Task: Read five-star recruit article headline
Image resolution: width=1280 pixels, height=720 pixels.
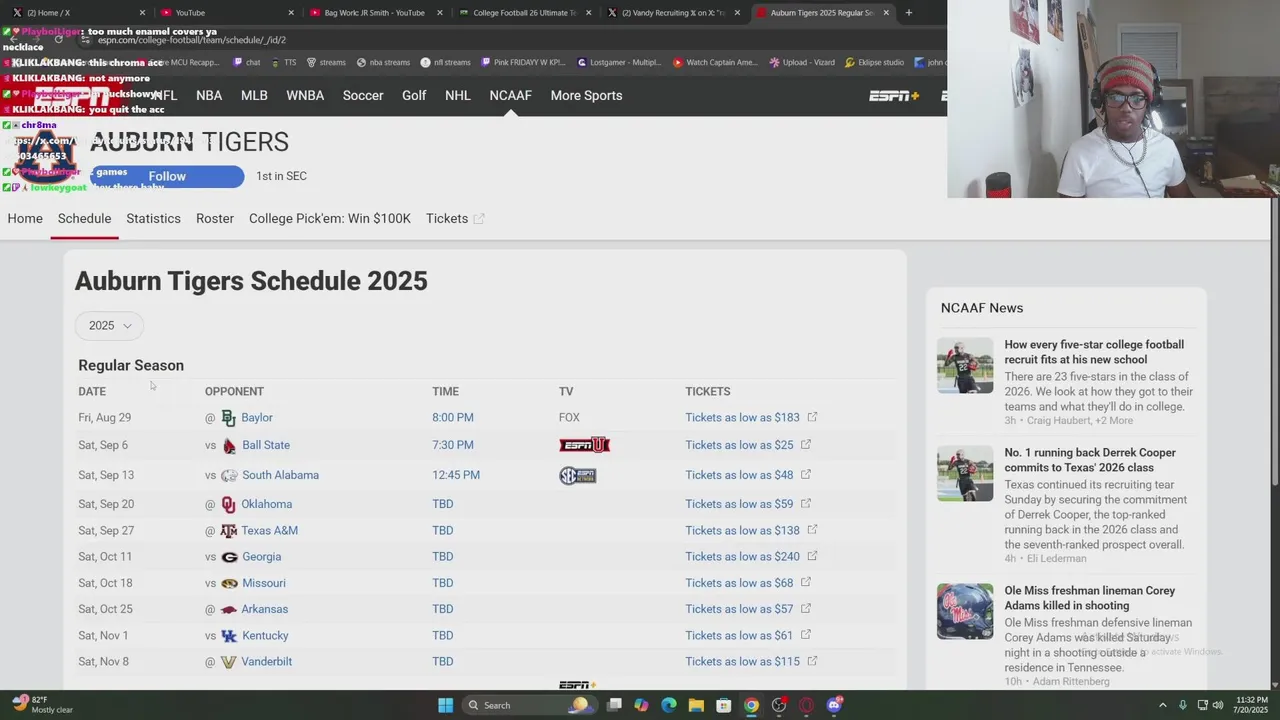Action: pos(1094,352)
